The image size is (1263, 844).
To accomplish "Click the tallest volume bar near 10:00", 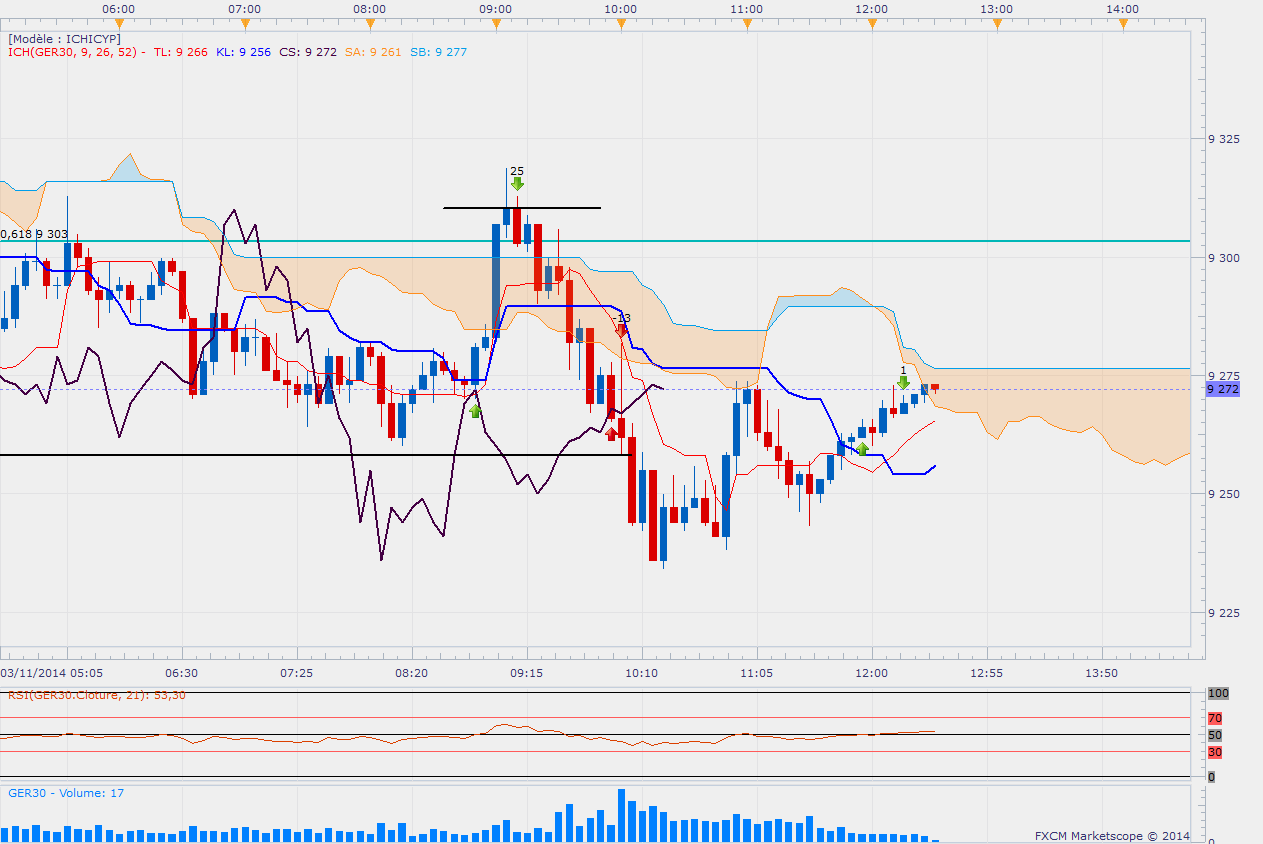I will (x=621, y=815).
